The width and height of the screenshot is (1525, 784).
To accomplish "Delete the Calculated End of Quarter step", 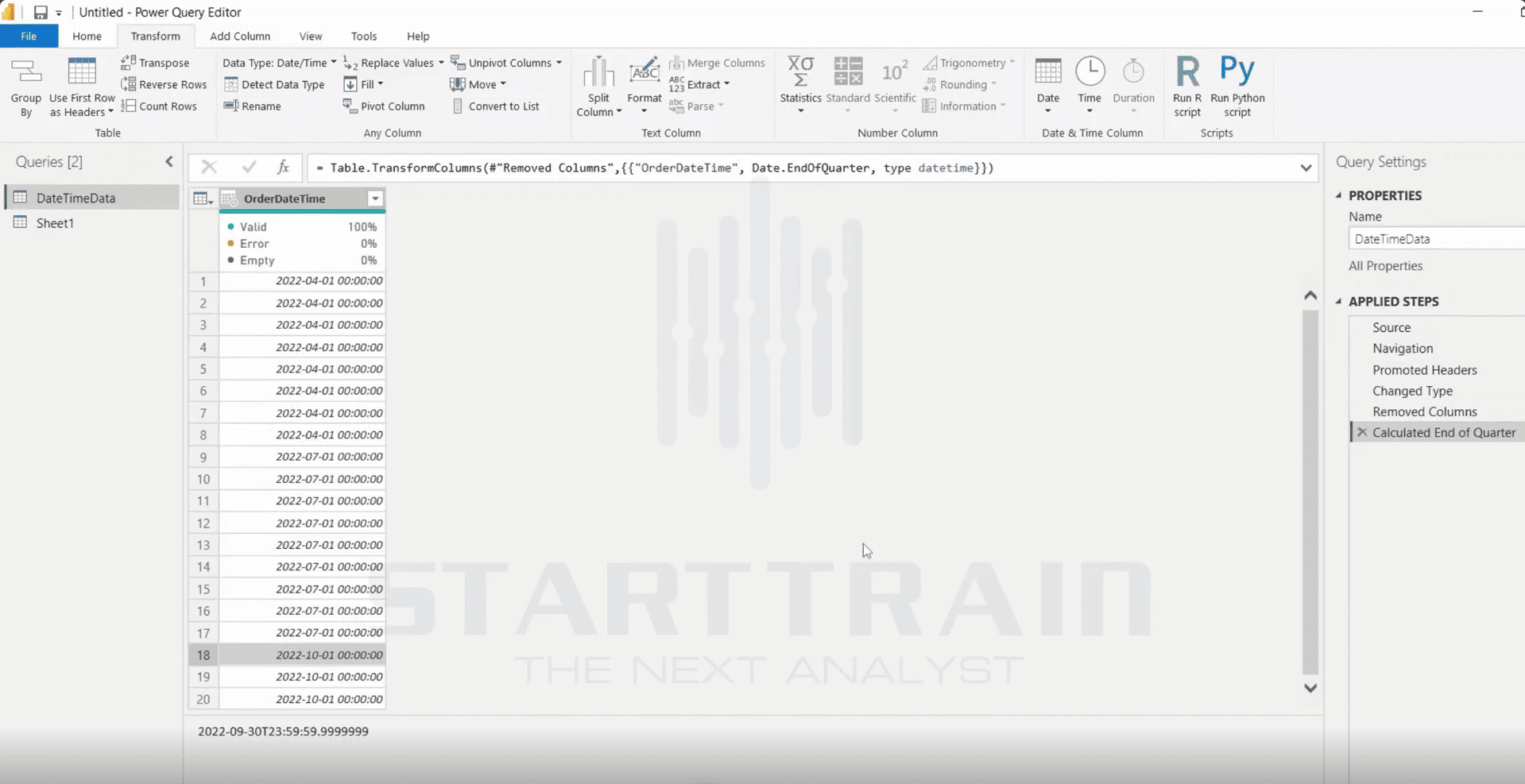I will pos(1362,432).
